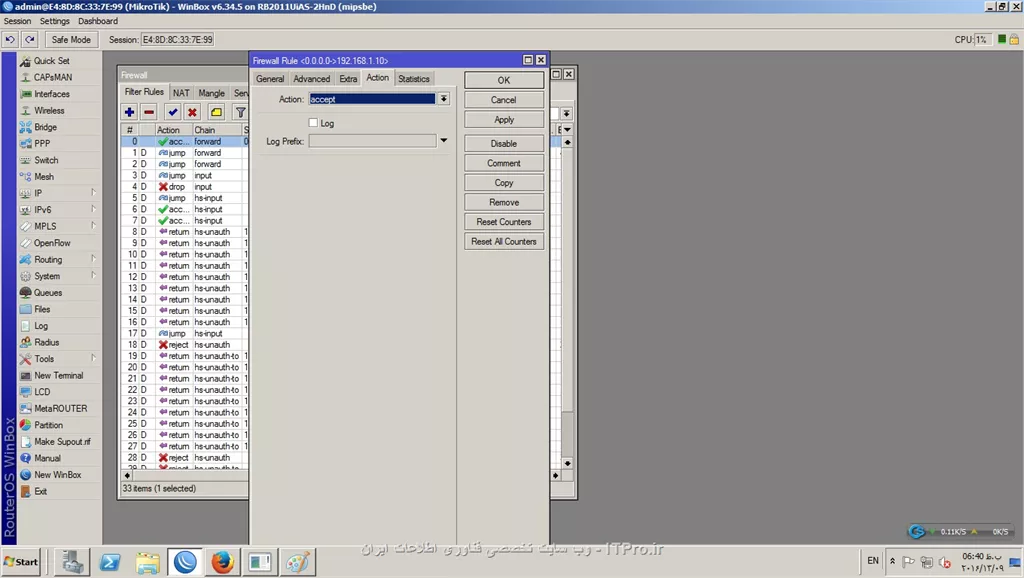Open Mesh section
Viewport: 1024px width, 578px height.
pos(44,176)
